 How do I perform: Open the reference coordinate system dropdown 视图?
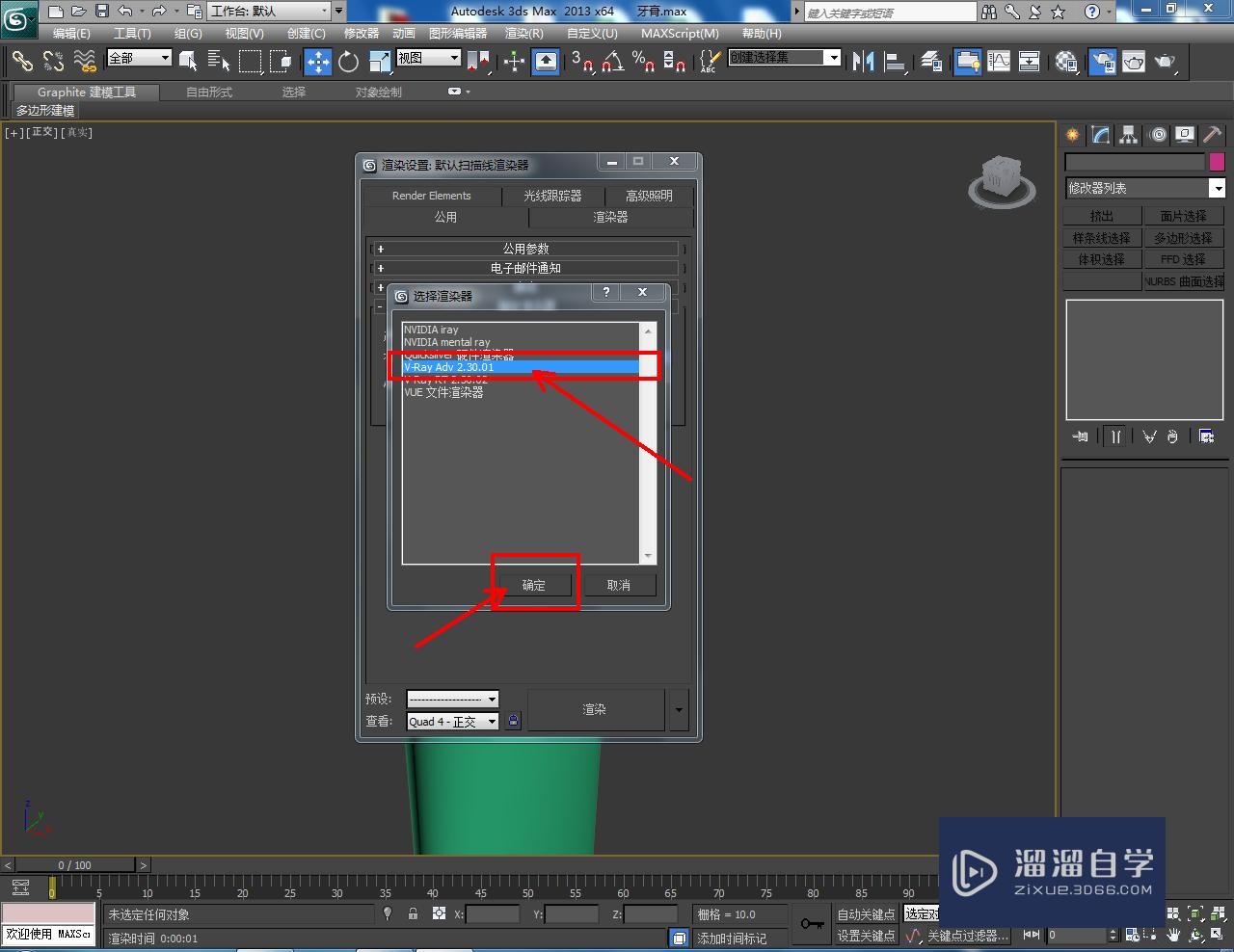pyautogui.click(x=429, y=58)
